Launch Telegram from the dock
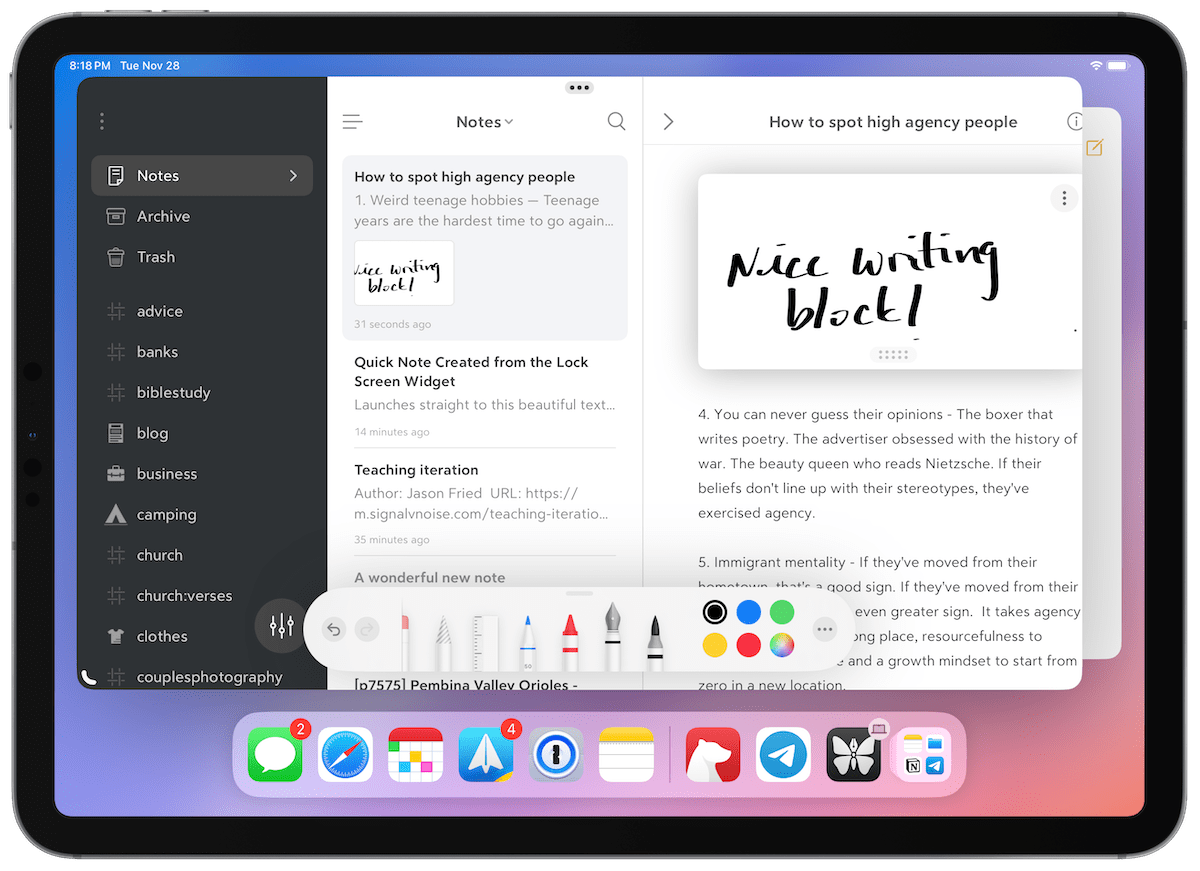Image resolution: width=1200 pixels, height=871 pixels. click(783, 754)
